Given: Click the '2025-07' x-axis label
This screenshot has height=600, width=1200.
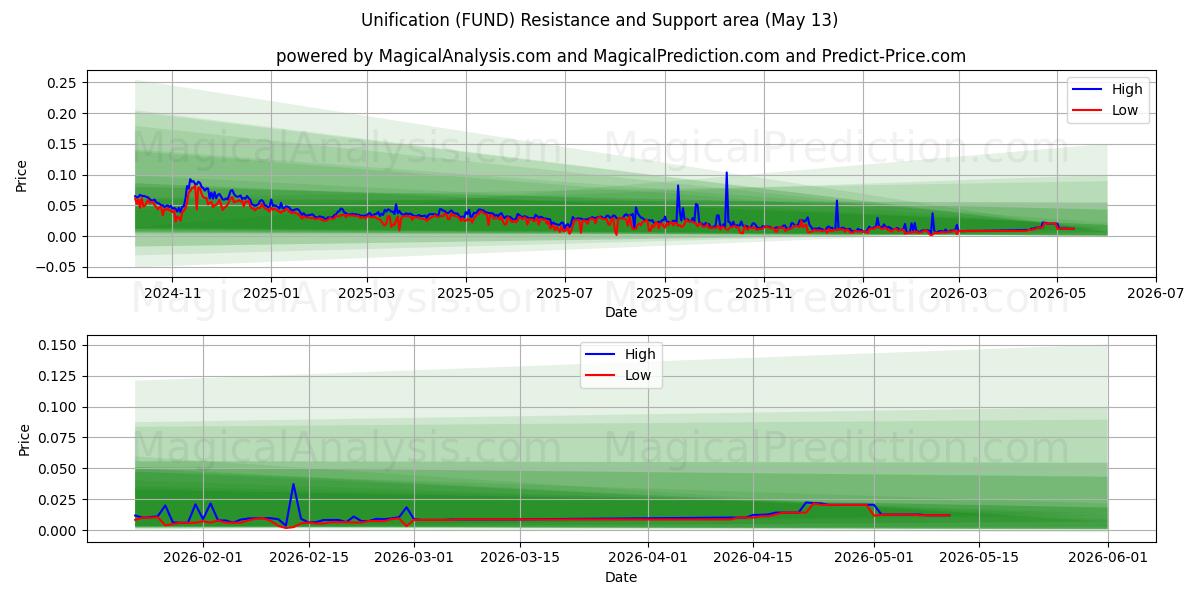Looking at the screenshot, I should click(x=565, y=293).
